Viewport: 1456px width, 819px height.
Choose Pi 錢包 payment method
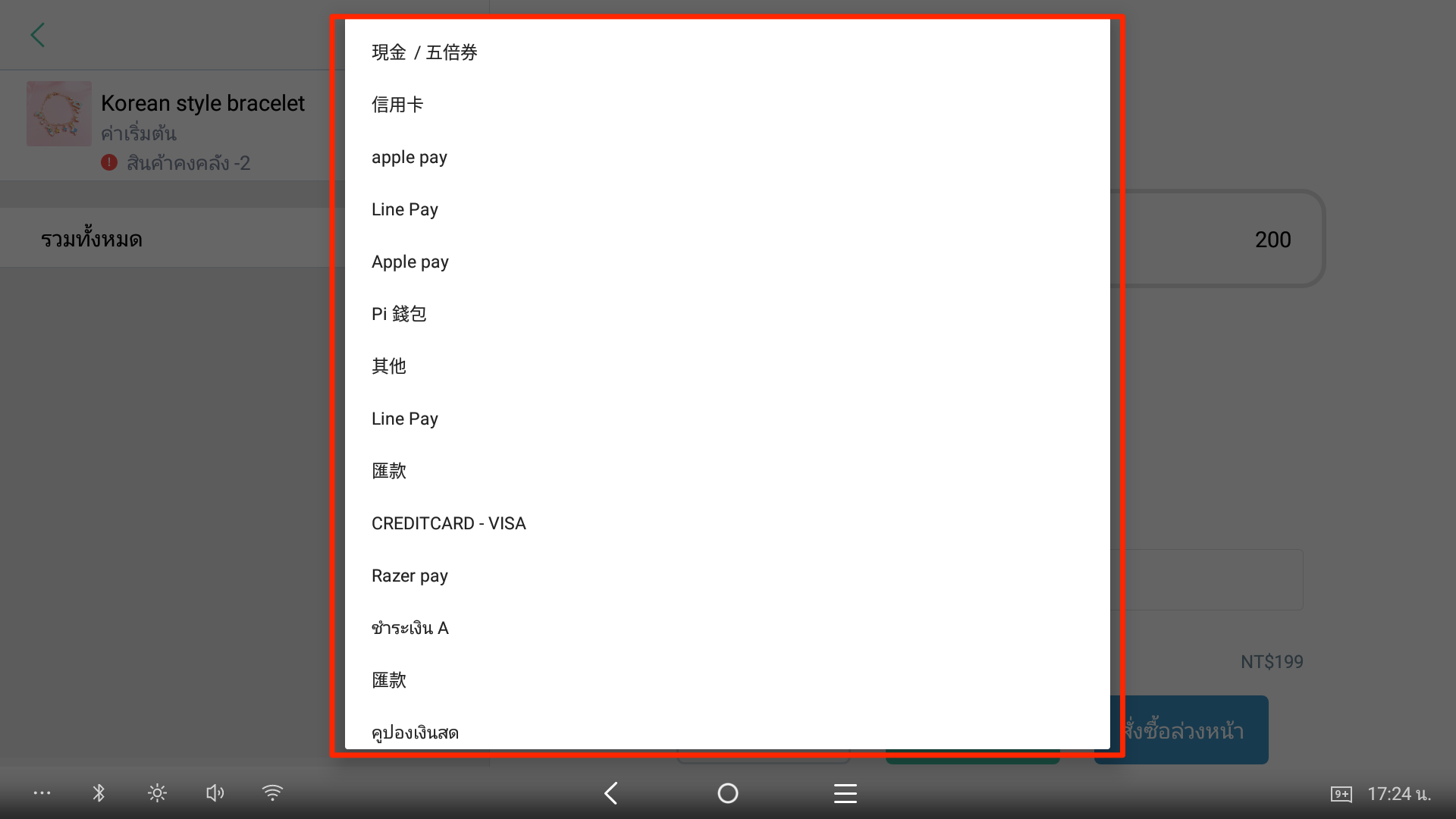[x=727, y=314]
